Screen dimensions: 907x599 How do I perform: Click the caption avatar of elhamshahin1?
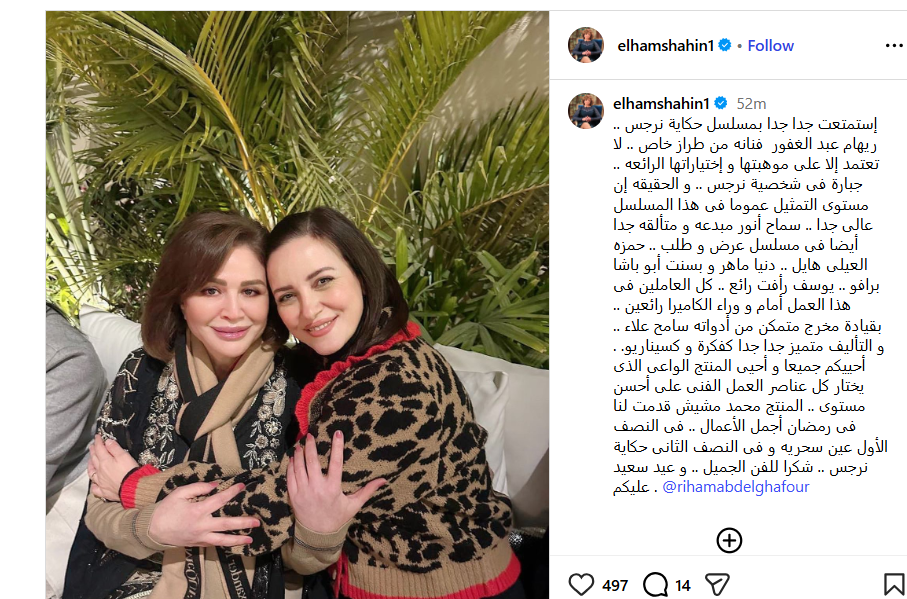pos(585,110)
